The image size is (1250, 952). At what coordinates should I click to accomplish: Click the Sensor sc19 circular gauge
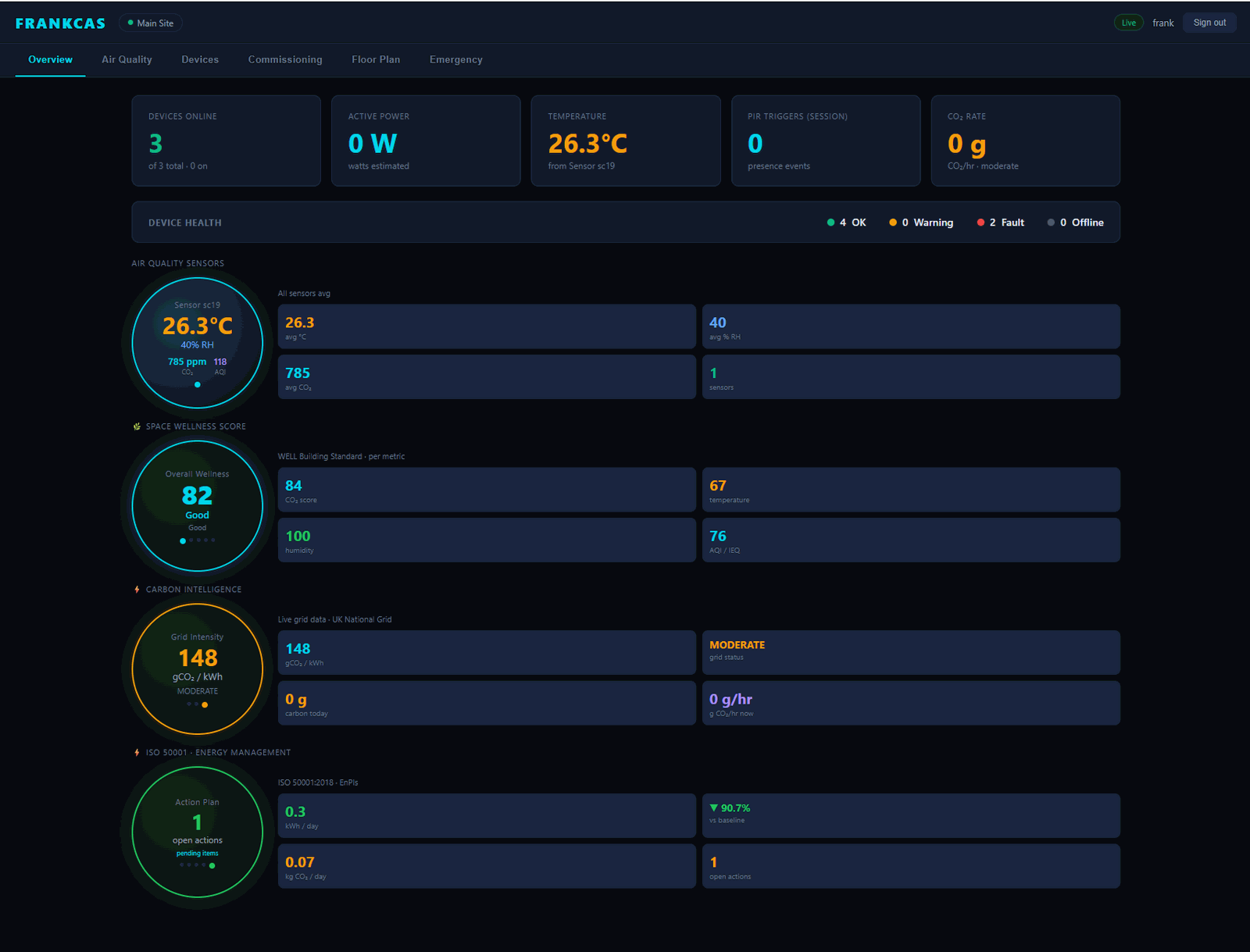pyautogui.click(x=197, y=343)
